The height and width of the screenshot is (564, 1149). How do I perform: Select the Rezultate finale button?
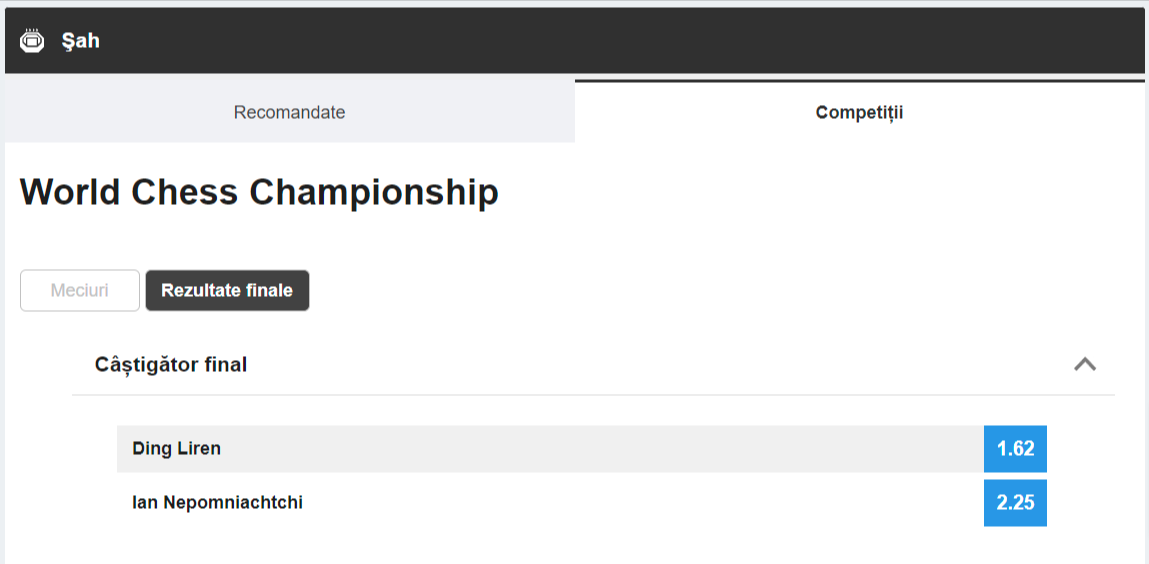coord(227,291)
